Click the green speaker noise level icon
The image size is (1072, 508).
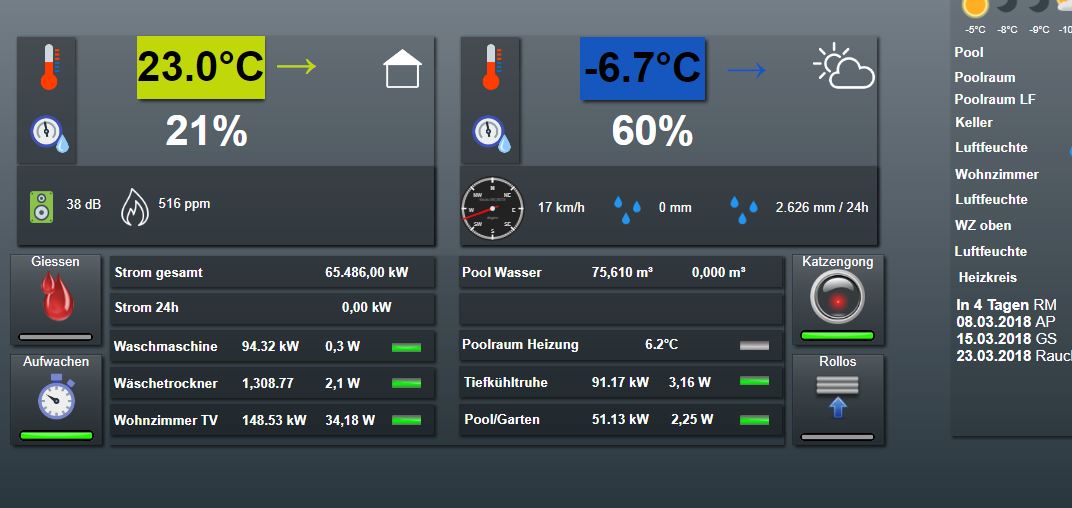(x=42, y=206)
